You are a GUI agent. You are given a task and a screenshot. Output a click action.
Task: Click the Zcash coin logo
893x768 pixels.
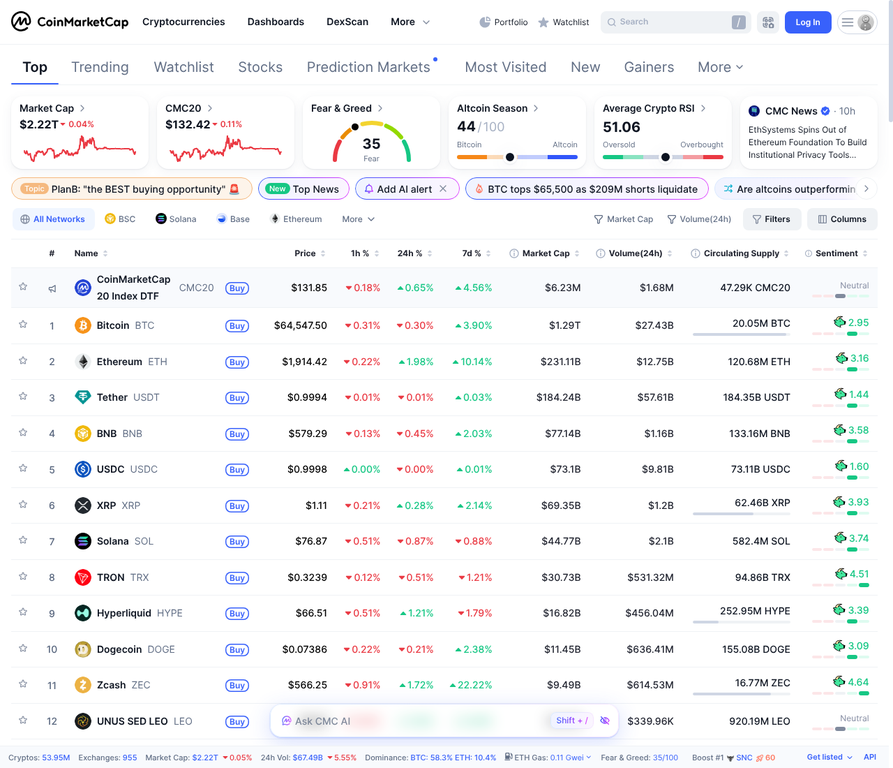tap(83, 685)
